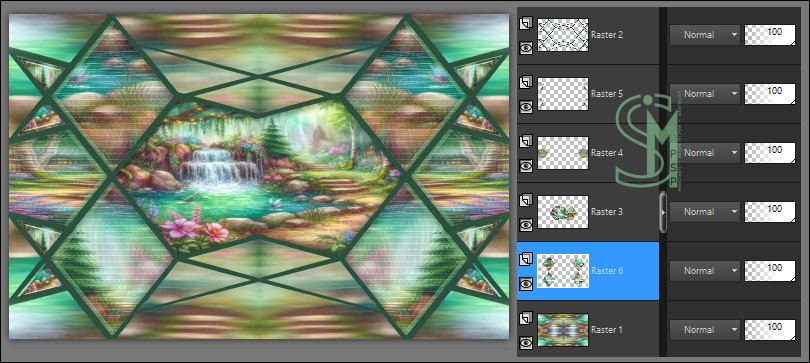The height and width of the screenshot is (363, 810).
Task: Click the layer type icon for Raster 4
Action: tap(526, 141)
